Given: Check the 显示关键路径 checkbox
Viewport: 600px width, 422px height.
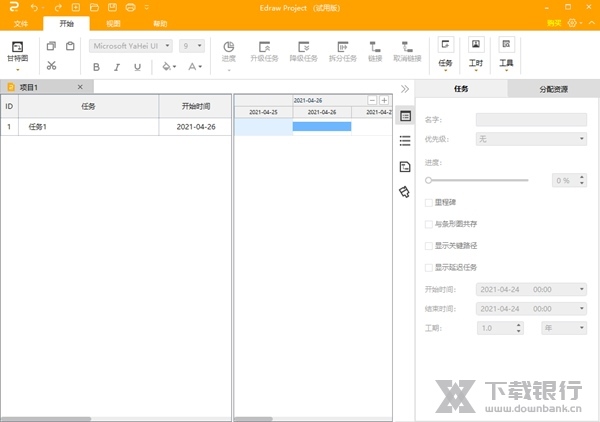Looking at the screenshot, I should (430, 245).
